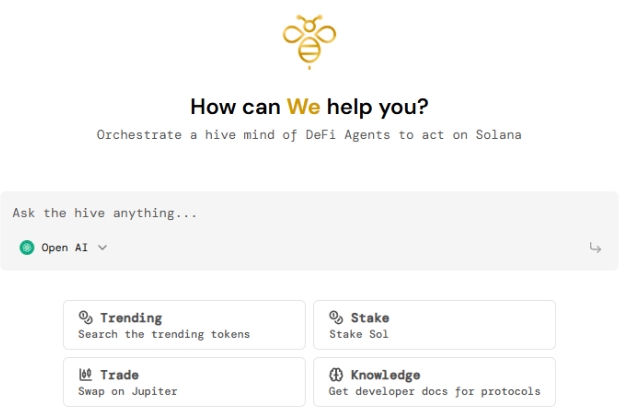Screen dimensions: 622x413
Task: Select the Stake Sol suggestion card
Action: tap(434, 325)
